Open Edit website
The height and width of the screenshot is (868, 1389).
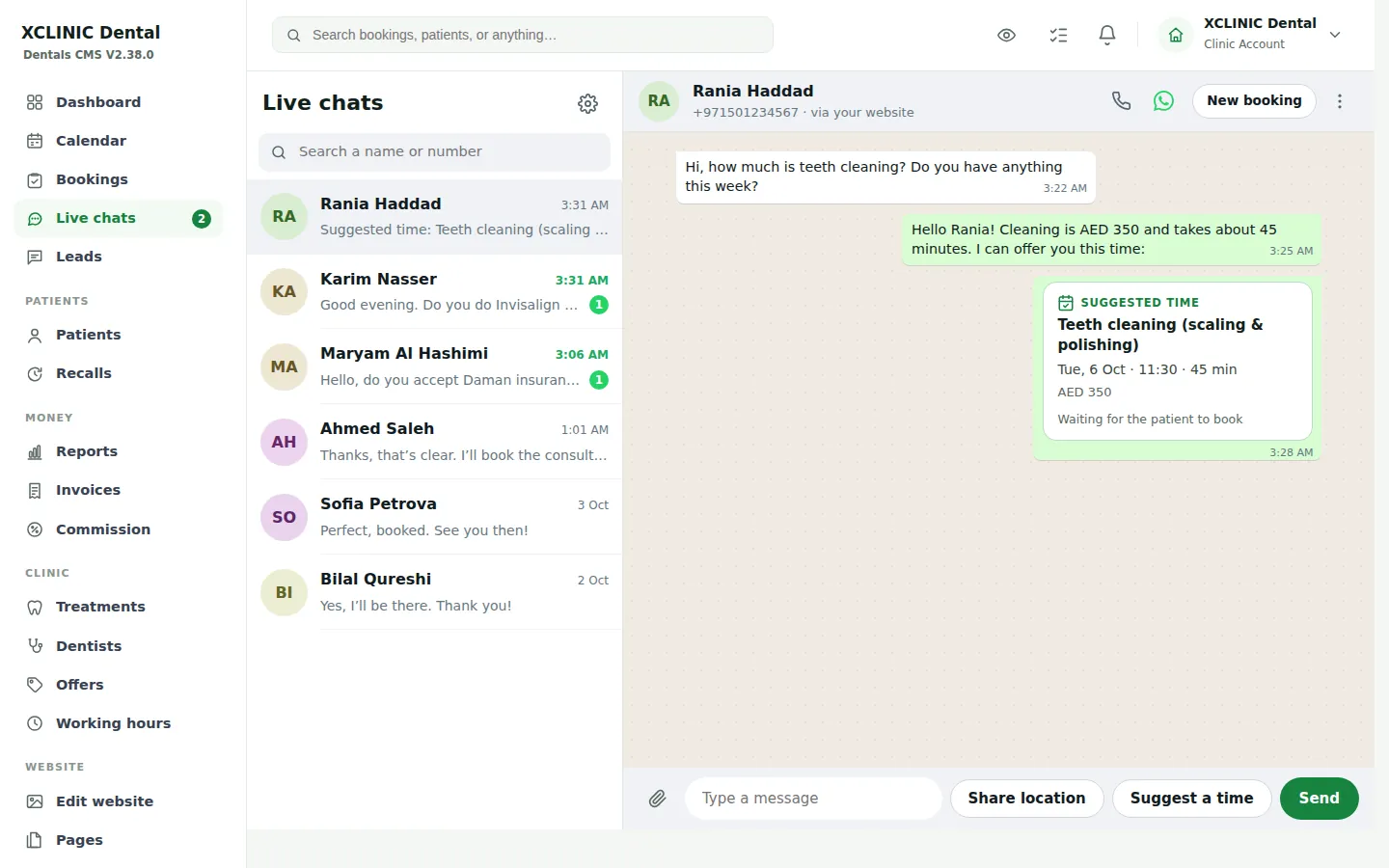[x=119, y=801]
